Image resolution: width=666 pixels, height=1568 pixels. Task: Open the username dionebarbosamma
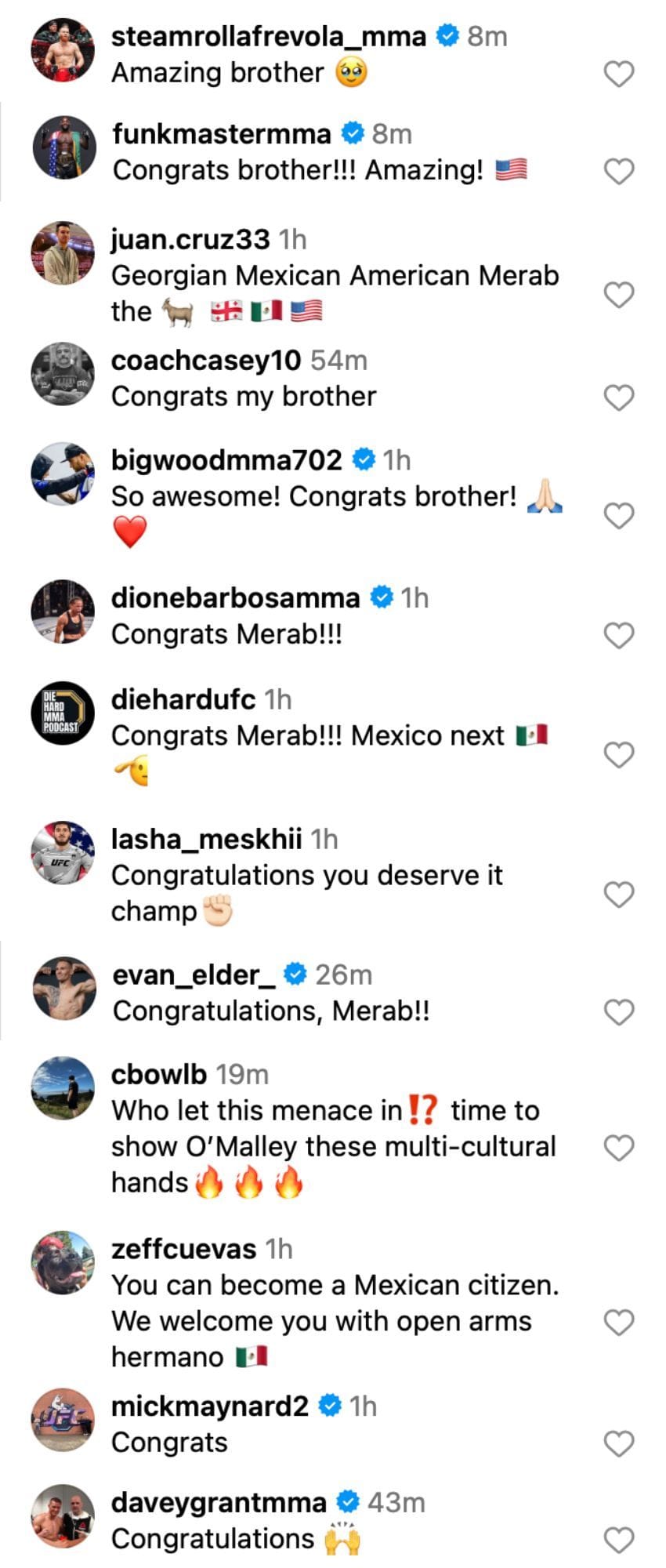pyautogui.click(x=237, y=597)
